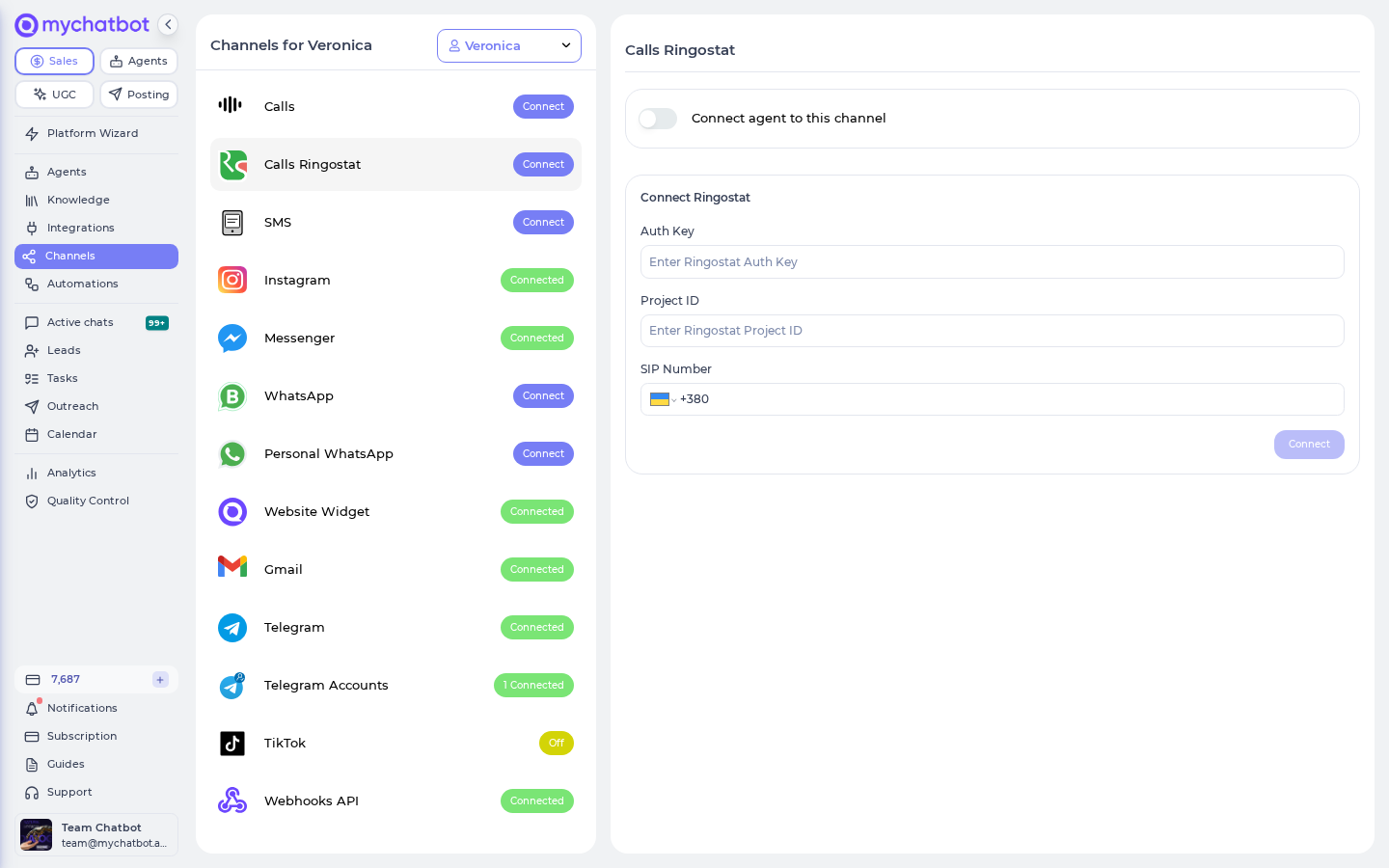Screen dimensions: 1389x868
Task: Click Connected status for Messenger
Action: tap(537, 338)
